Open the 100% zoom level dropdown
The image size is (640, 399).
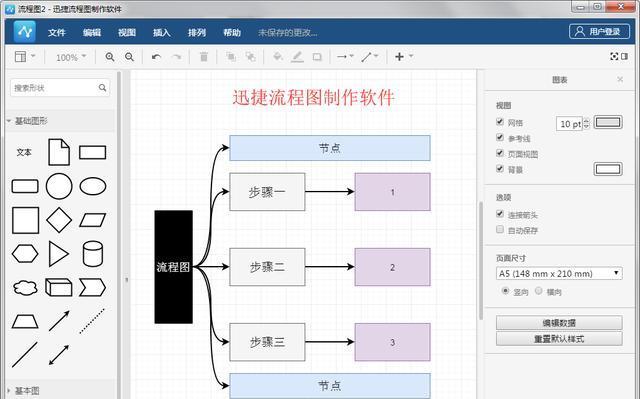point(71,57)
